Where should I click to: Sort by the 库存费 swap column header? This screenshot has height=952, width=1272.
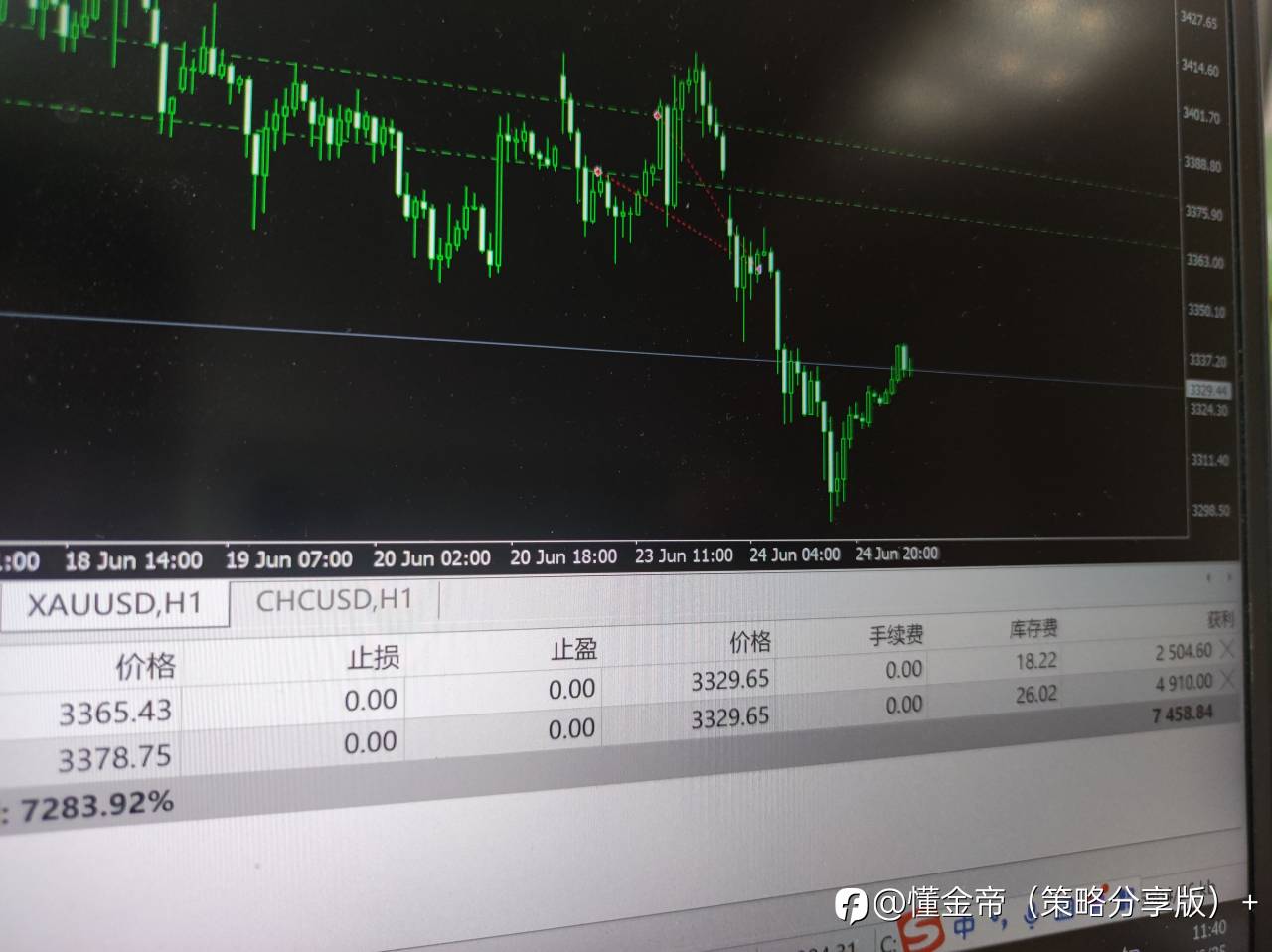pos(1033,628)
